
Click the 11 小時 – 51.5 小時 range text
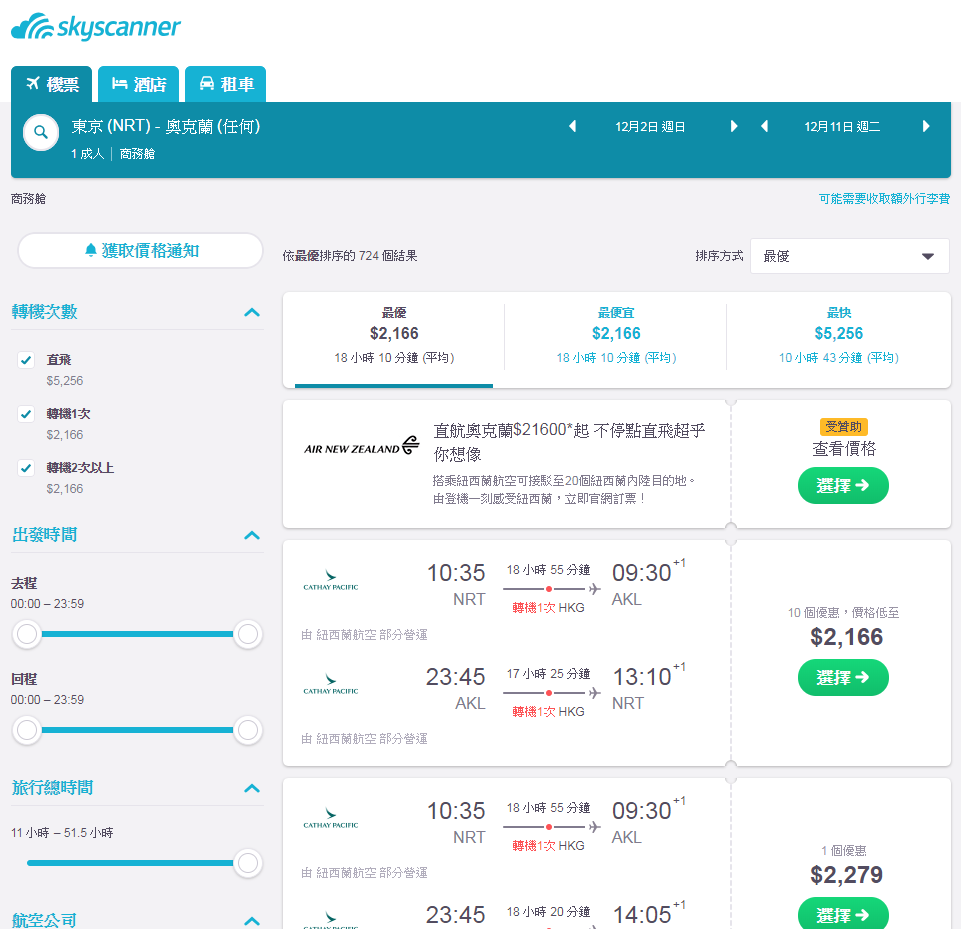[x=62, y=833]
